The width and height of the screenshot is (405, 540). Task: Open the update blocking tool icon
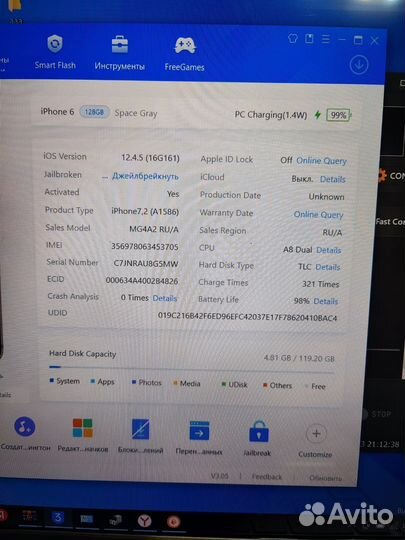click(x=141, y=429)
